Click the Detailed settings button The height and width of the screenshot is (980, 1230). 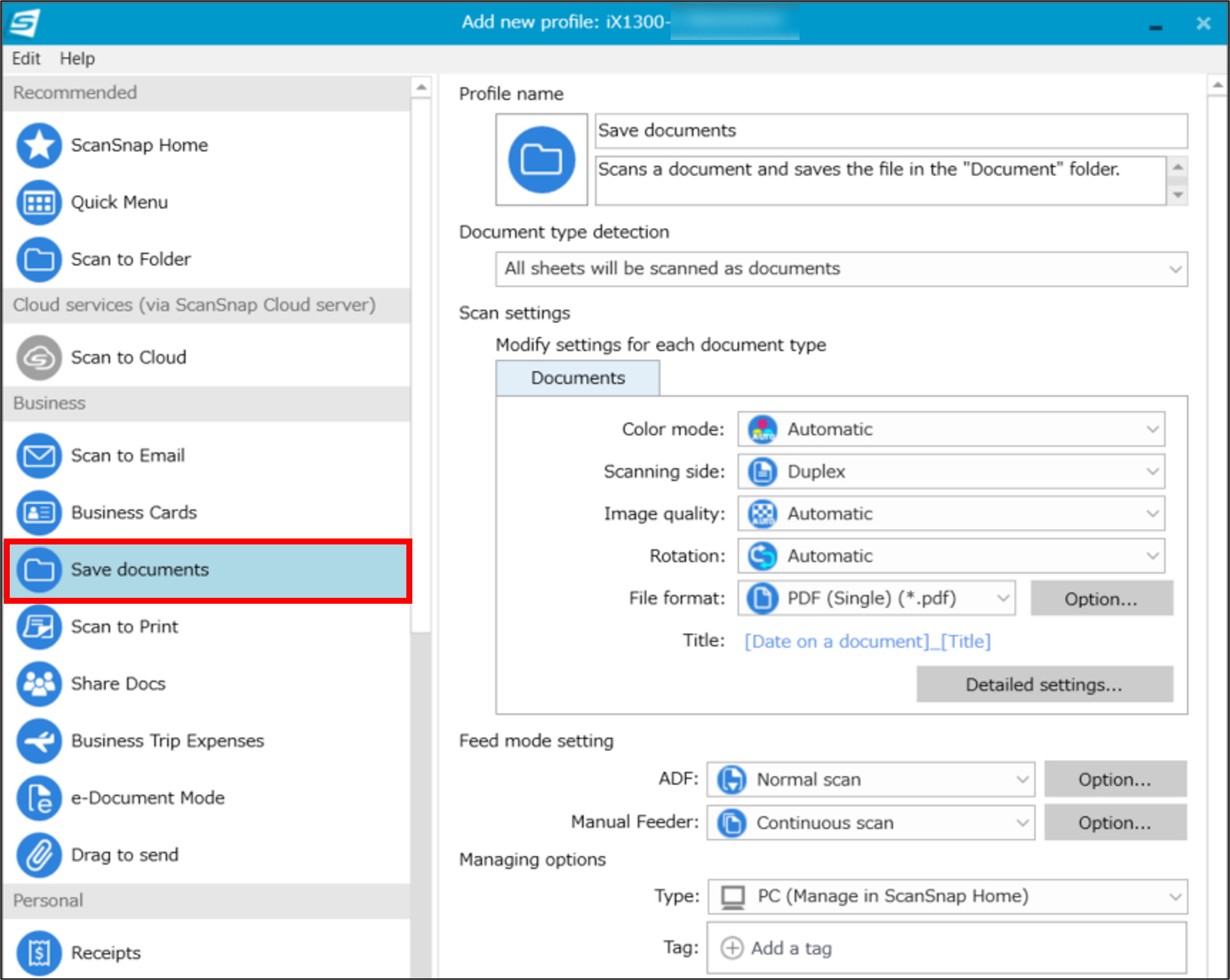pyautogui.click(x=1044, y=685)
